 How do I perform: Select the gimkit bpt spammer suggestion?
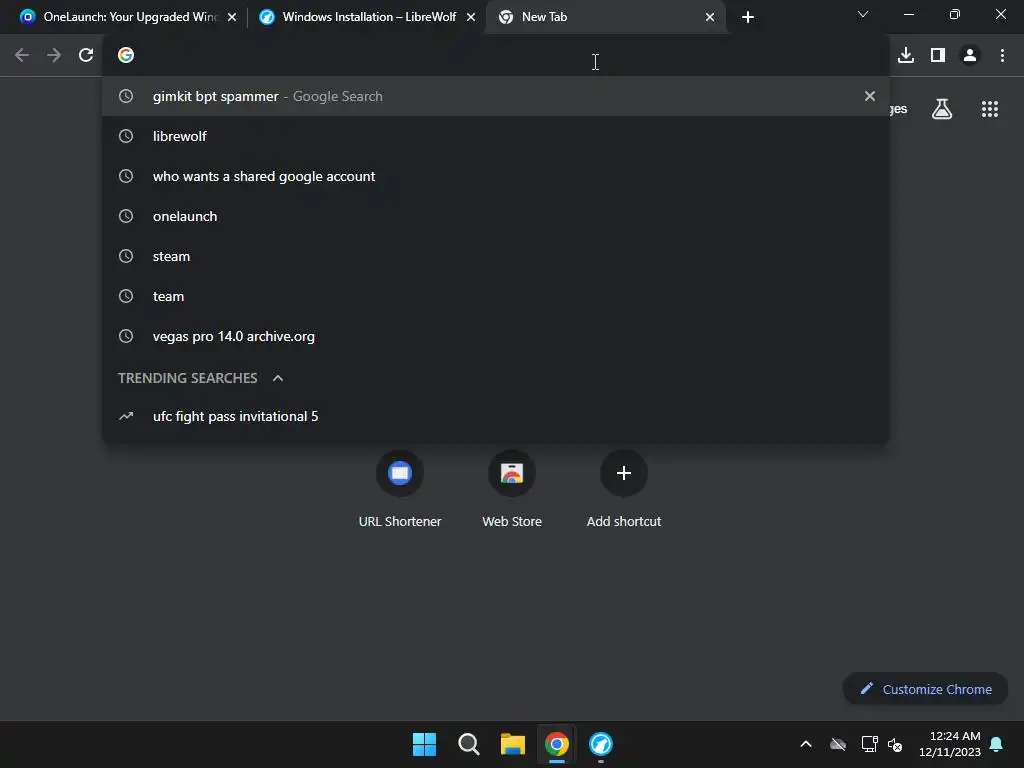coord(496,96)
